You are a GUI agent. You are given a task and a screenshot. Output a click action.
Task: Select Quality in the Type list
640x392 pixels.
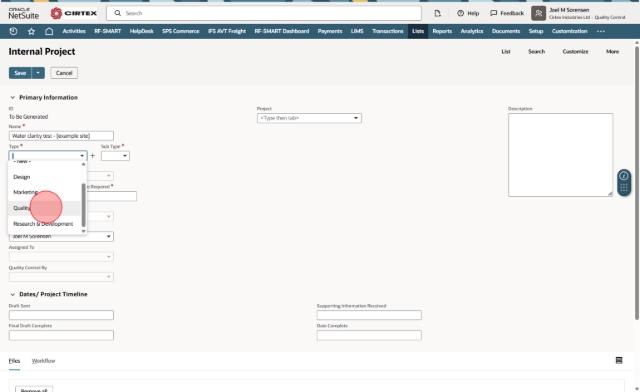pyautogui.click(x=44, y=208)
